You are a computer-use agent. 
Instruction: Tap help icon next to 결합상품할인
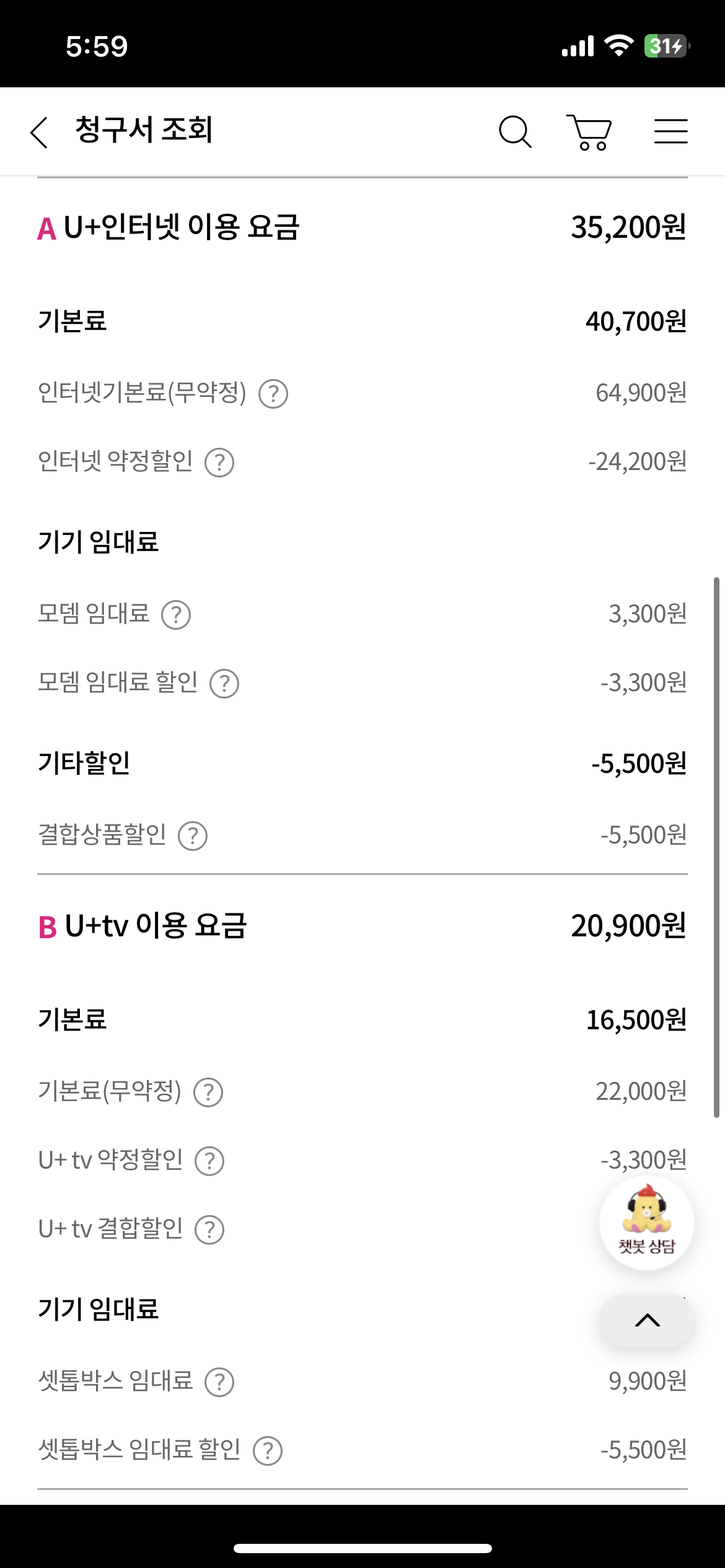point(193,836)
